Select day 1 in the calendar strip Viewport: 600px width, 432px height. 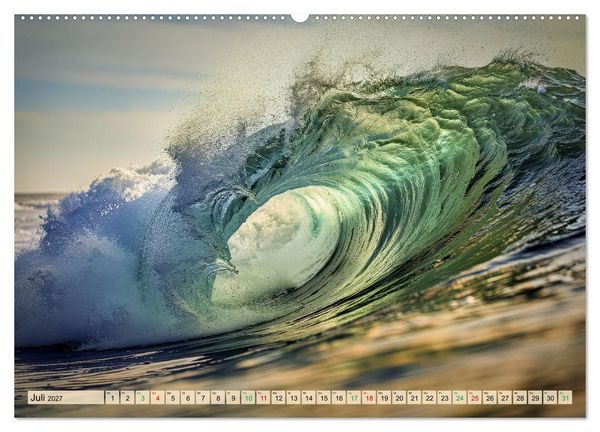(x=112, y=398)
